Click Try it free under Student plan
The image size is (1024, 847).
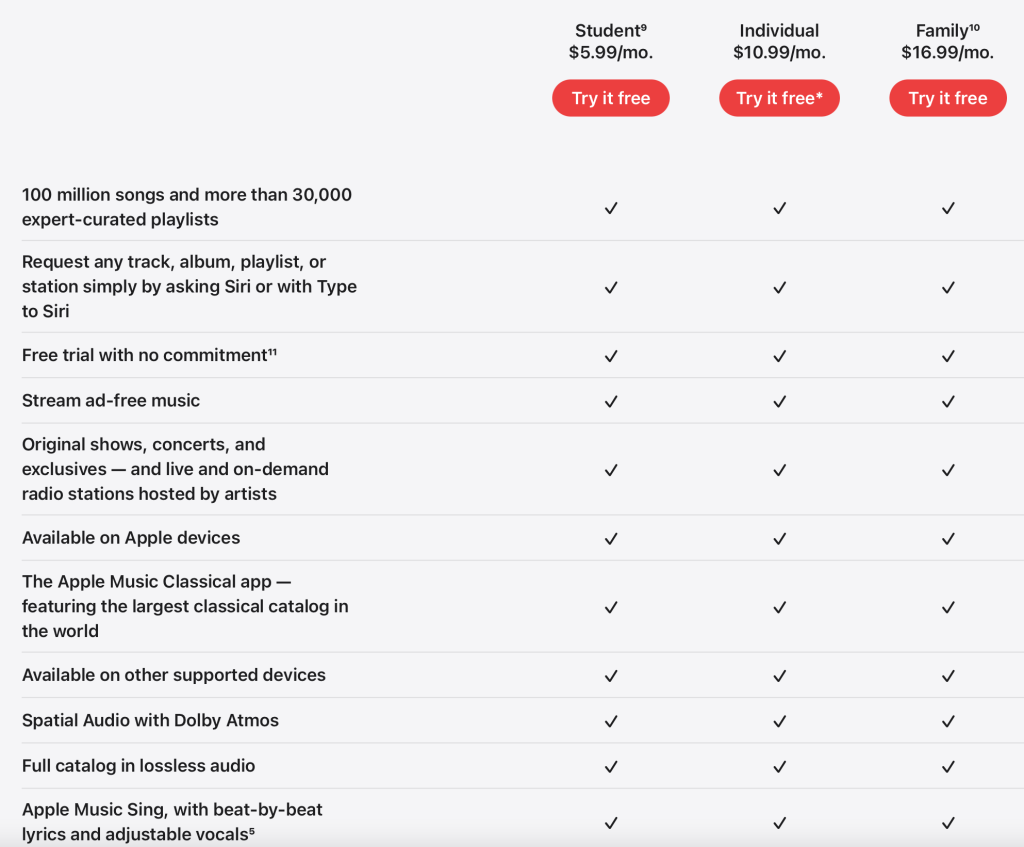[610, 98]
